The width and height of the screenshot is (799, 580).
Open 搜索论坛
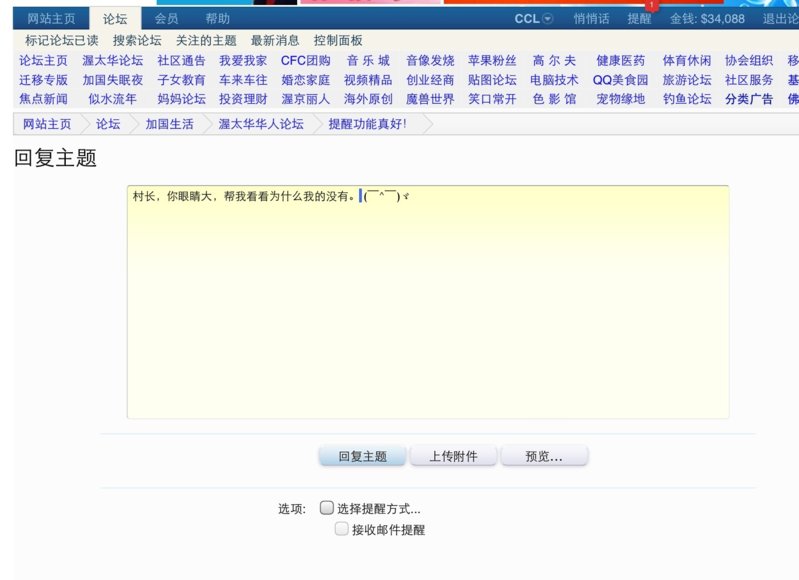click(x=137, y=40)
